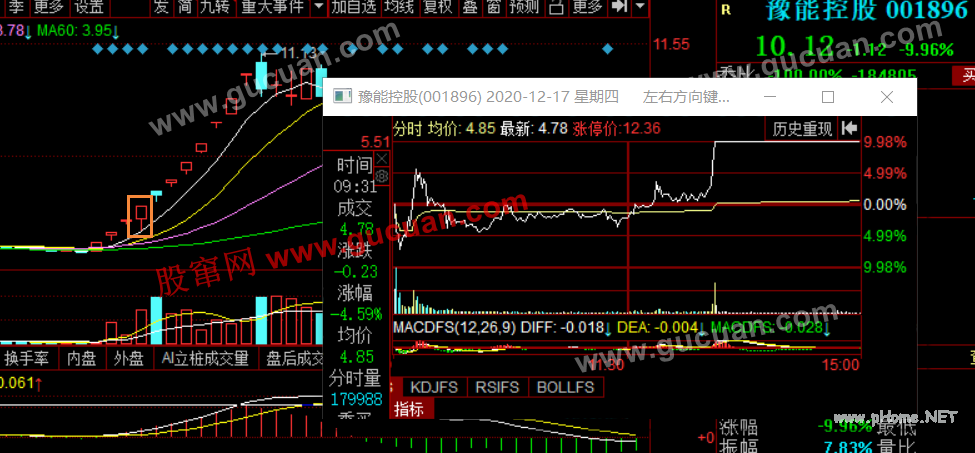Click the arrow-to-bar collapse icon in toolbar
975x453 pixels.
click(619, 7)
